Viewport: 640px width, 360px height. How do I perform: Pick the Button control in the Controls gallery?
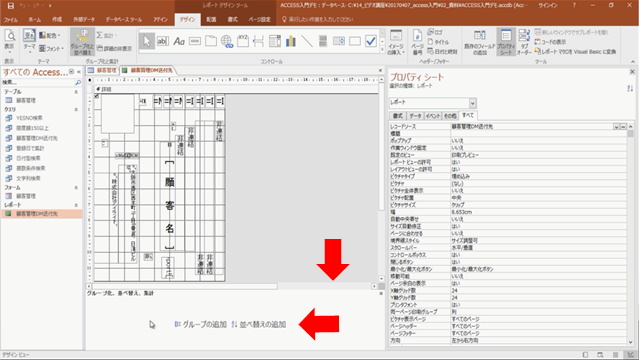195,41
